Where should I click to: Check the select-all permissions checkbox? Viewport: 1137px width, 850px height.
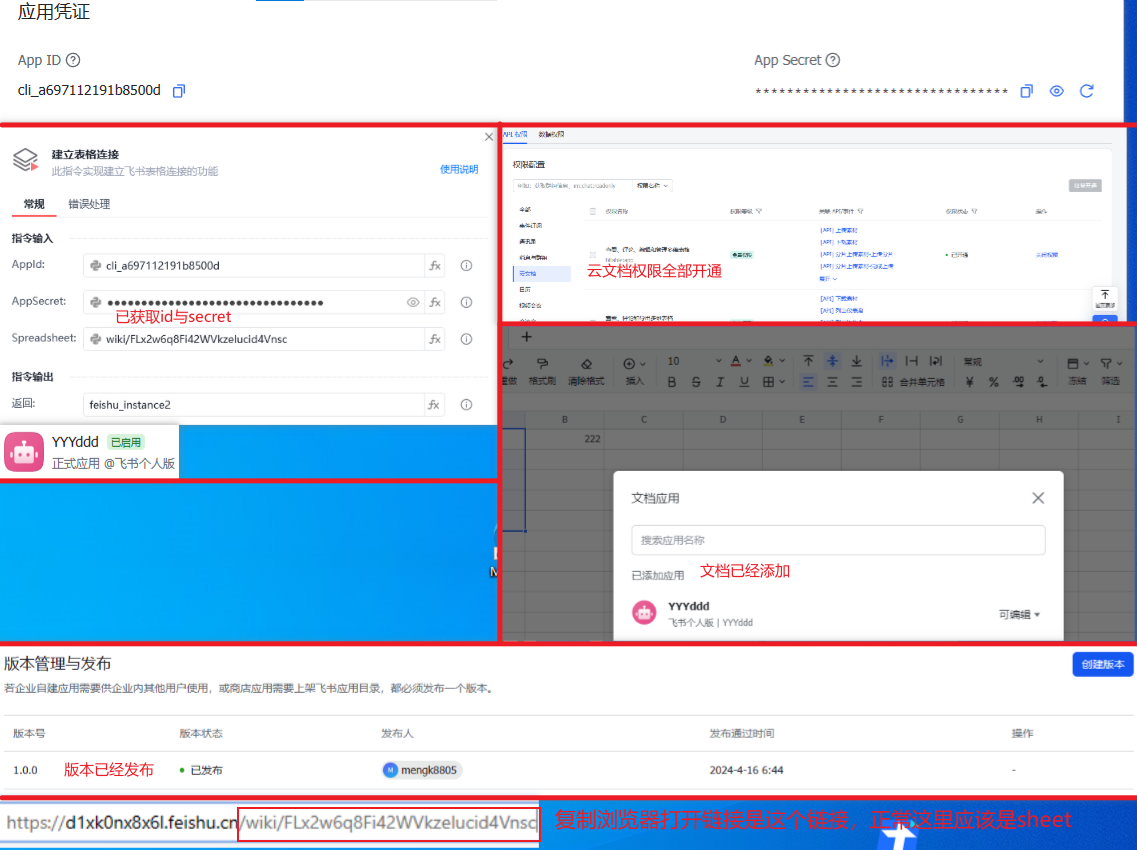(x=592, y=212)
